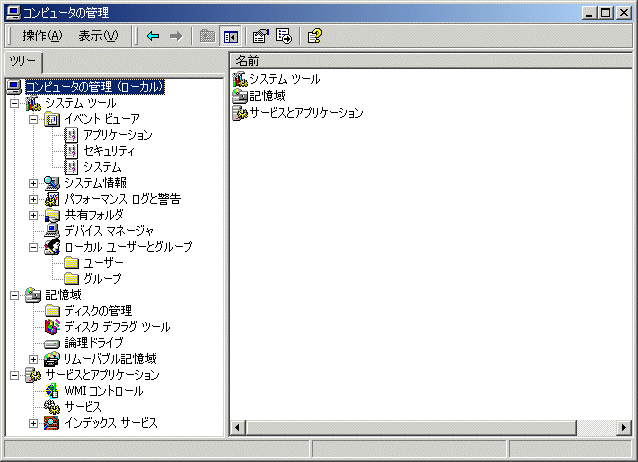
Task: Collapse the 記憶域 tree node
Action: click(x=14, y=295)
